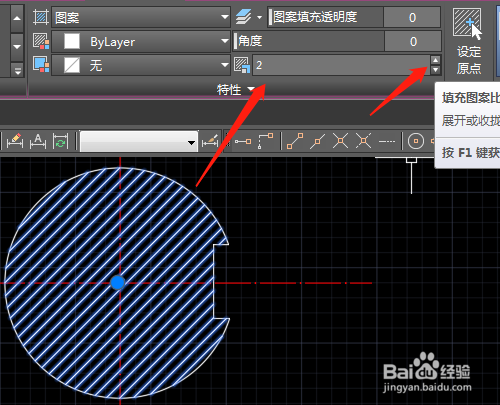Click the blue center grip of the hatch
Image resolution: width=500 pixels, height=405 pixels.
pos(117,282)
